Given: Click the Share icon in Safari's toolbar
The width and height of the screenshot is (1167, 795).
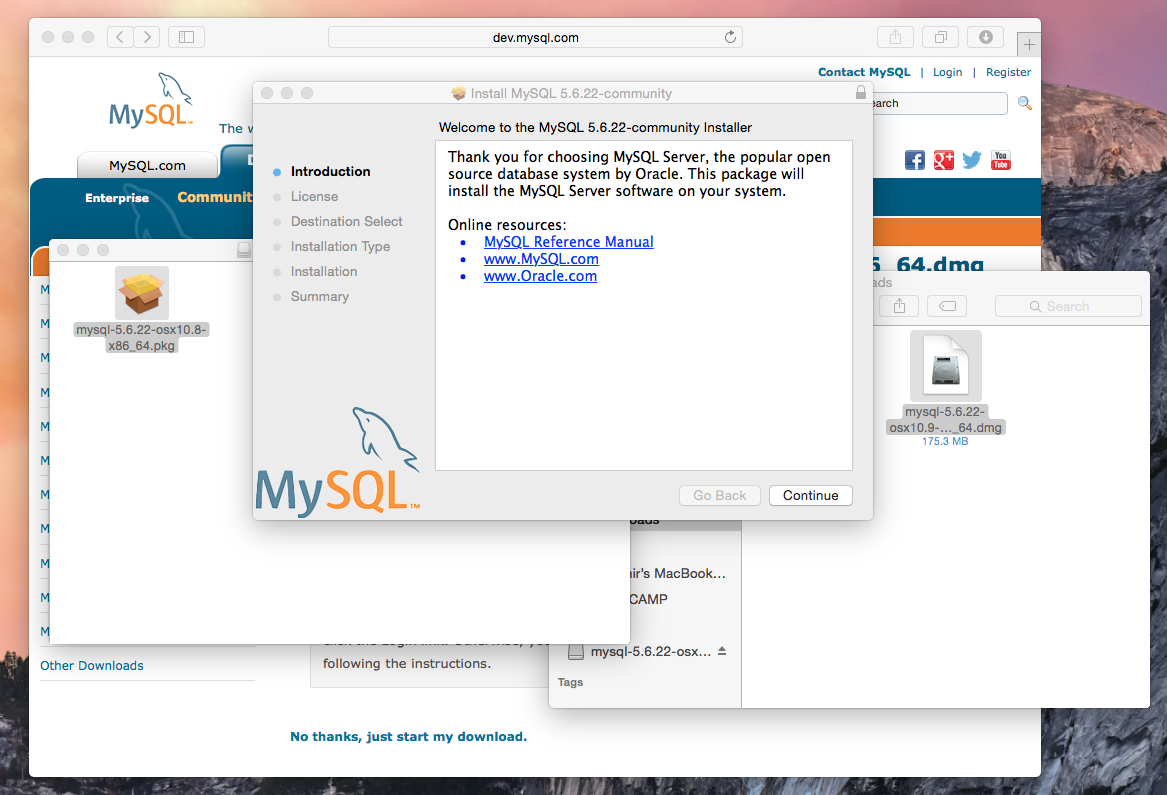Looking at the screenshot, I should [894, 36].
